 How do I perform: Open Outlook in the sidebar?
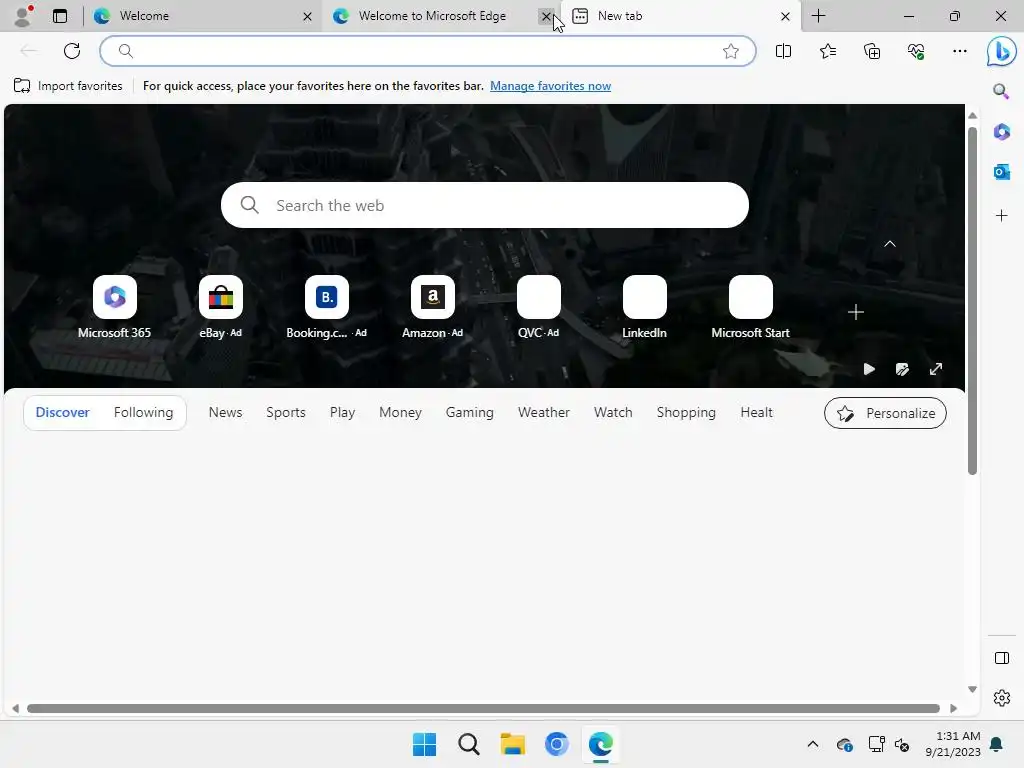click(x=1002, y=172)
